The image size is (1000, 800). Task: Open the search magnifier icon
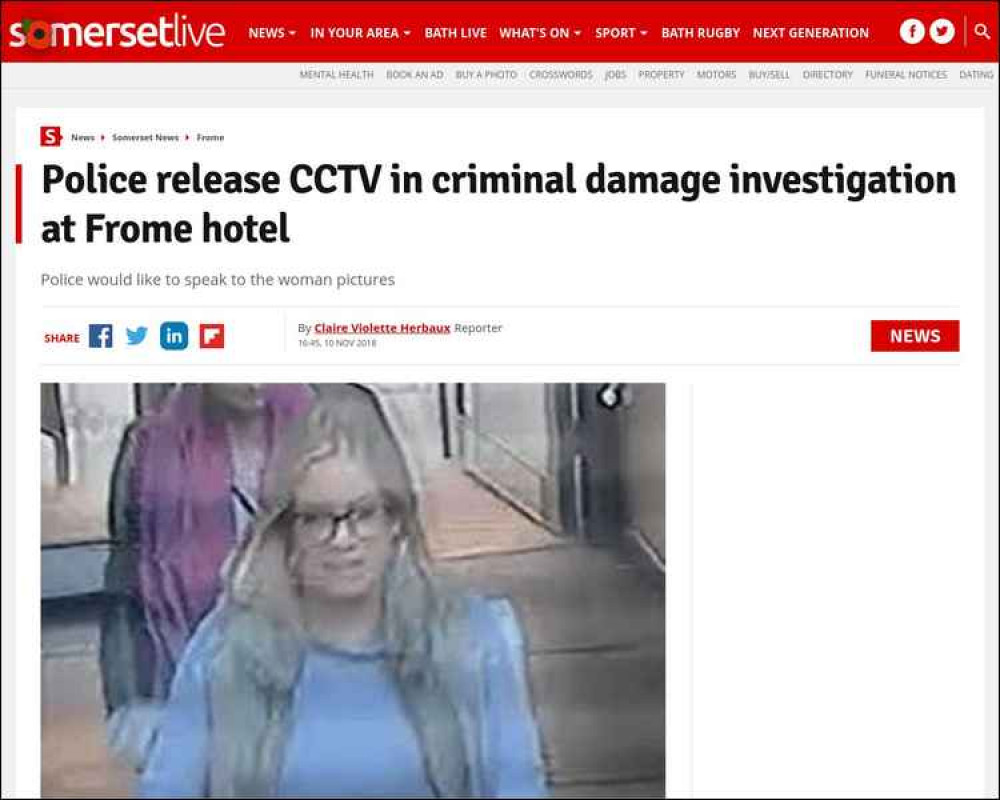point(982,31)
